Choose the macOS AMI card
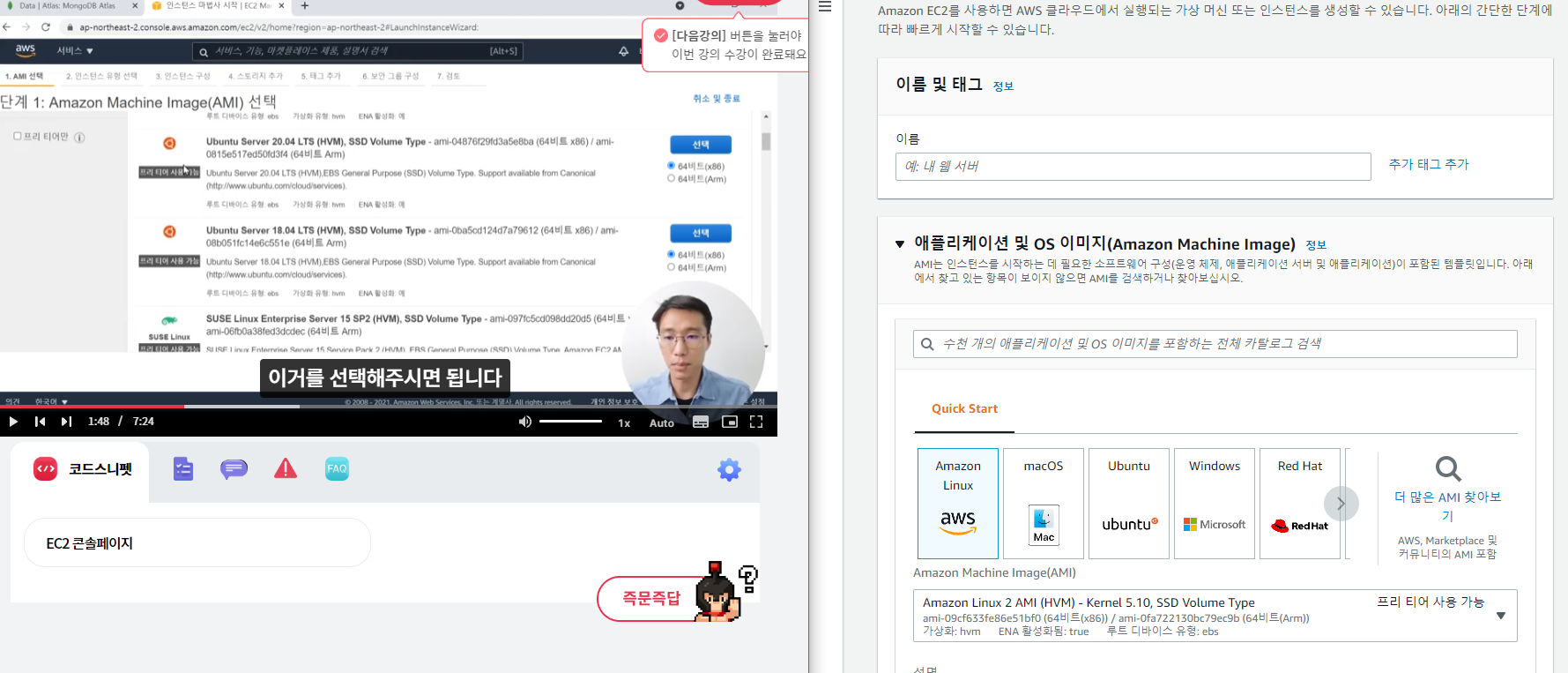This screenshot has width=1568, height=673. click(x=1044, y=504)
